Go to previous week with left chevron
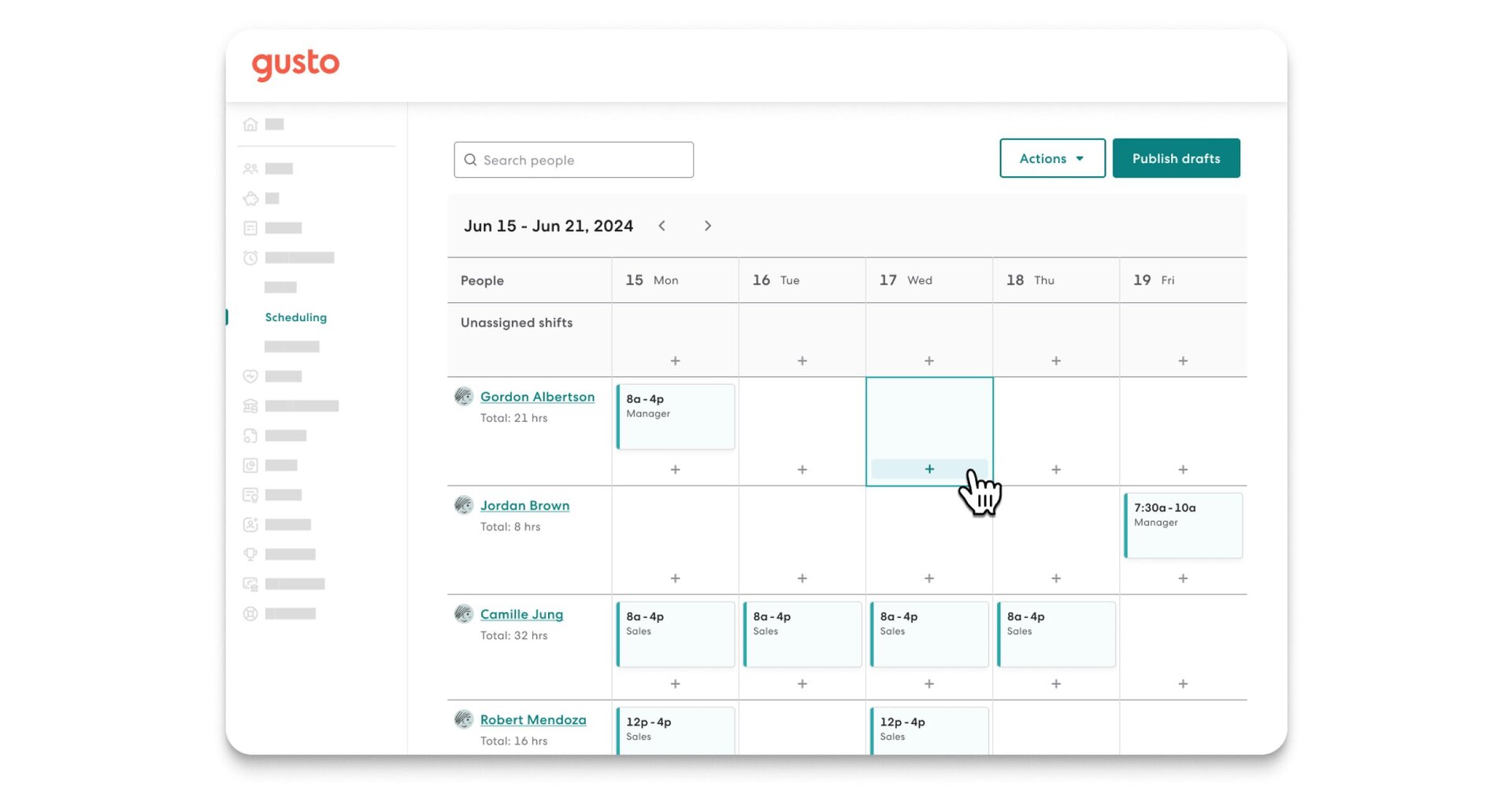Screen dimensions: 1512x791 pos(662,226)
